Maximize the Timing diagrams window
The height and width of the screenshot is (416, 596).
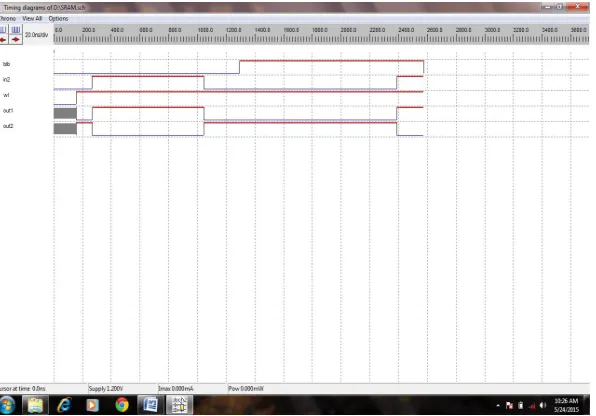pyautogui.click(x=560, y=7)
